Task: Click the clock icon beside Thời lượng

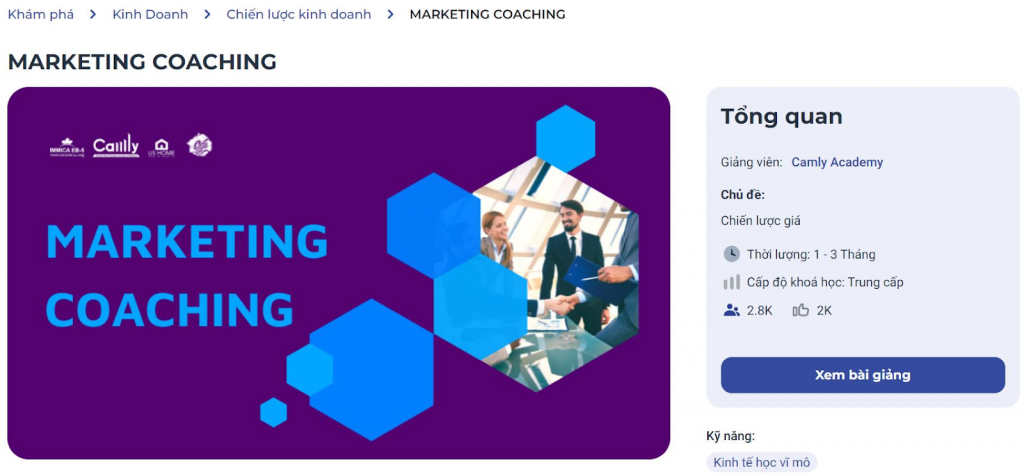Action: (731, 254)
